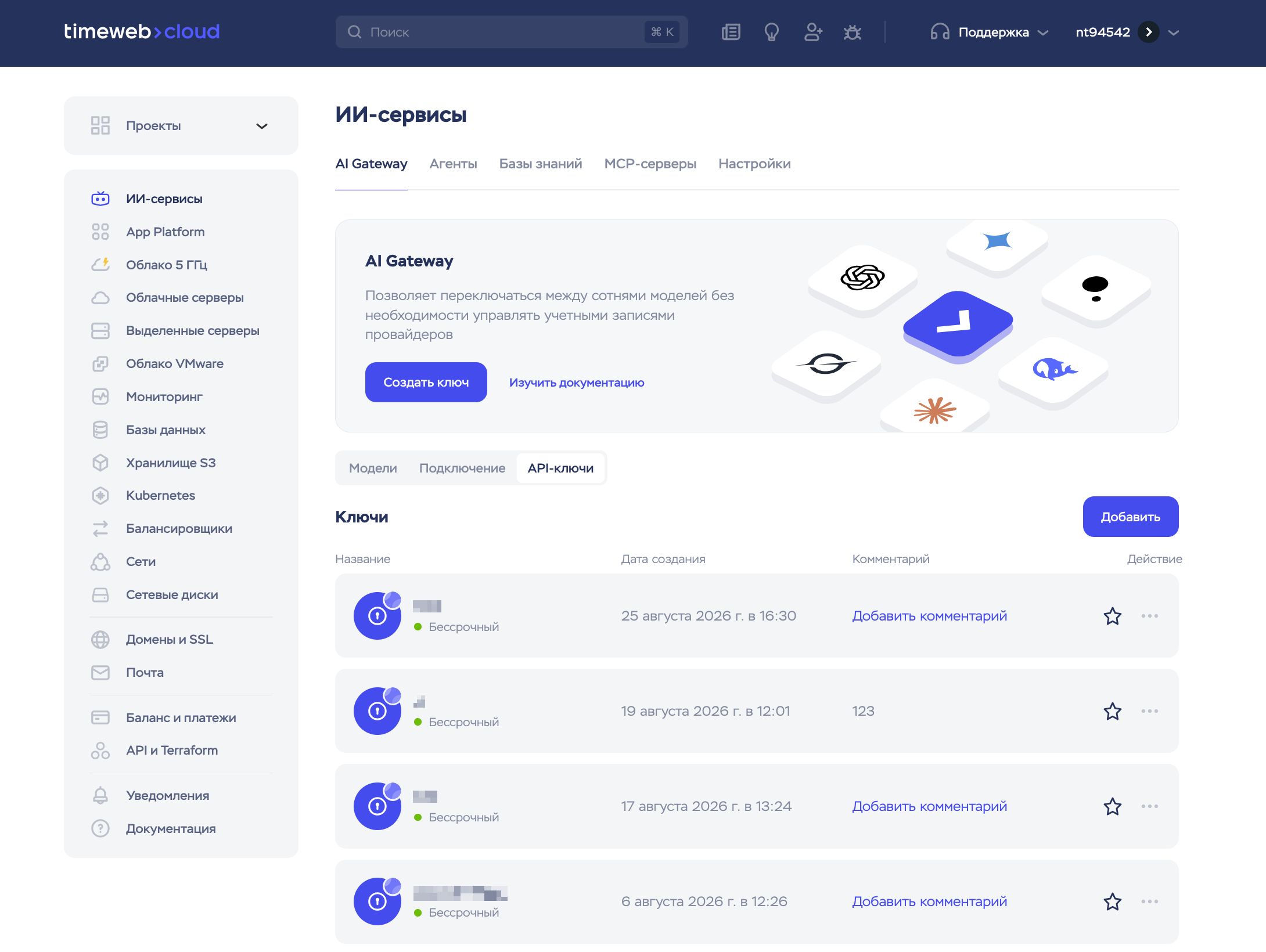
Task: Select the Модели sub-tab
Action: point(373,468)
